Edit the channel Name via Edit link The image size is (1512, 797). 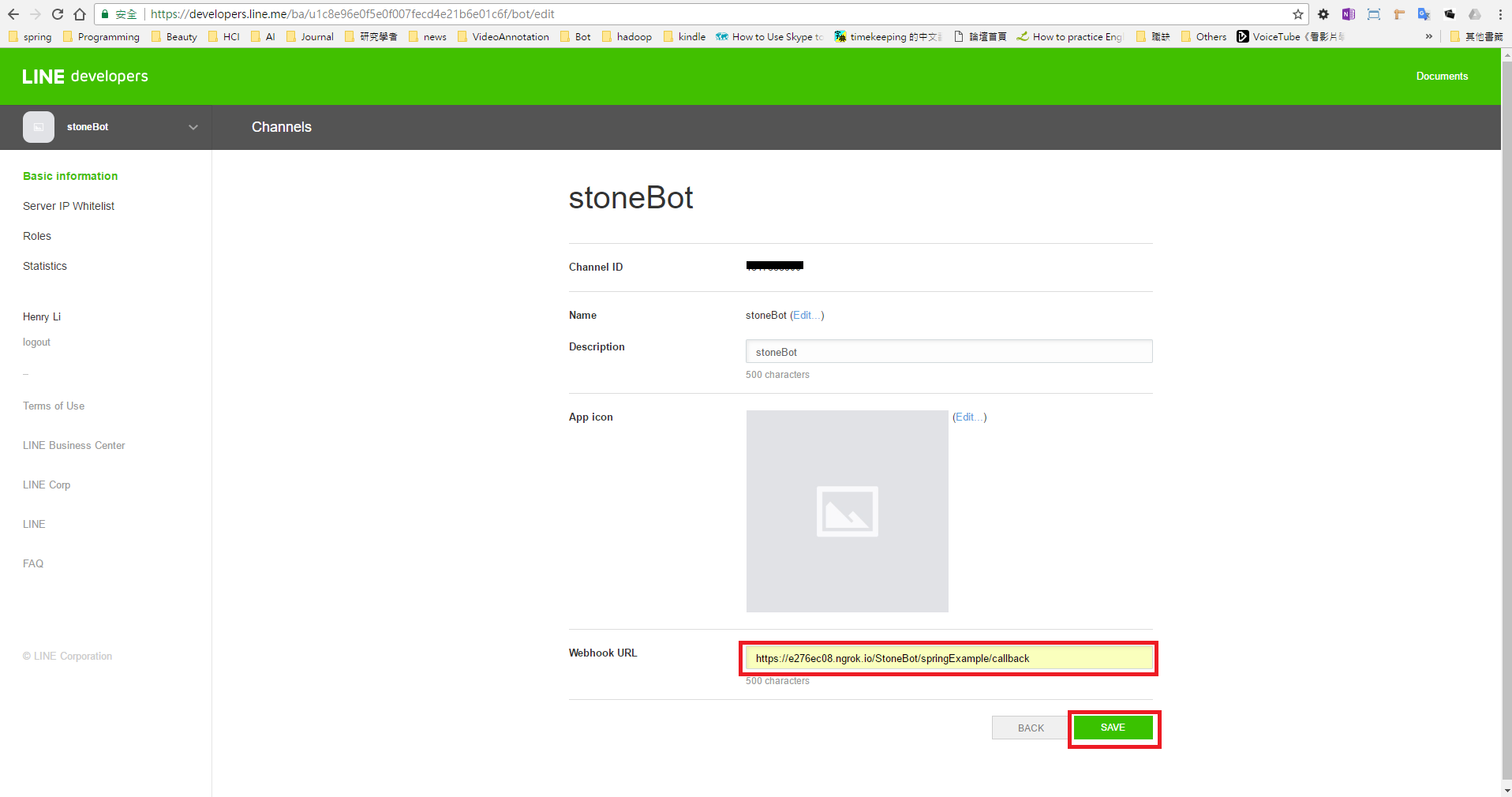pyautogui.click(x=806, y=315)
